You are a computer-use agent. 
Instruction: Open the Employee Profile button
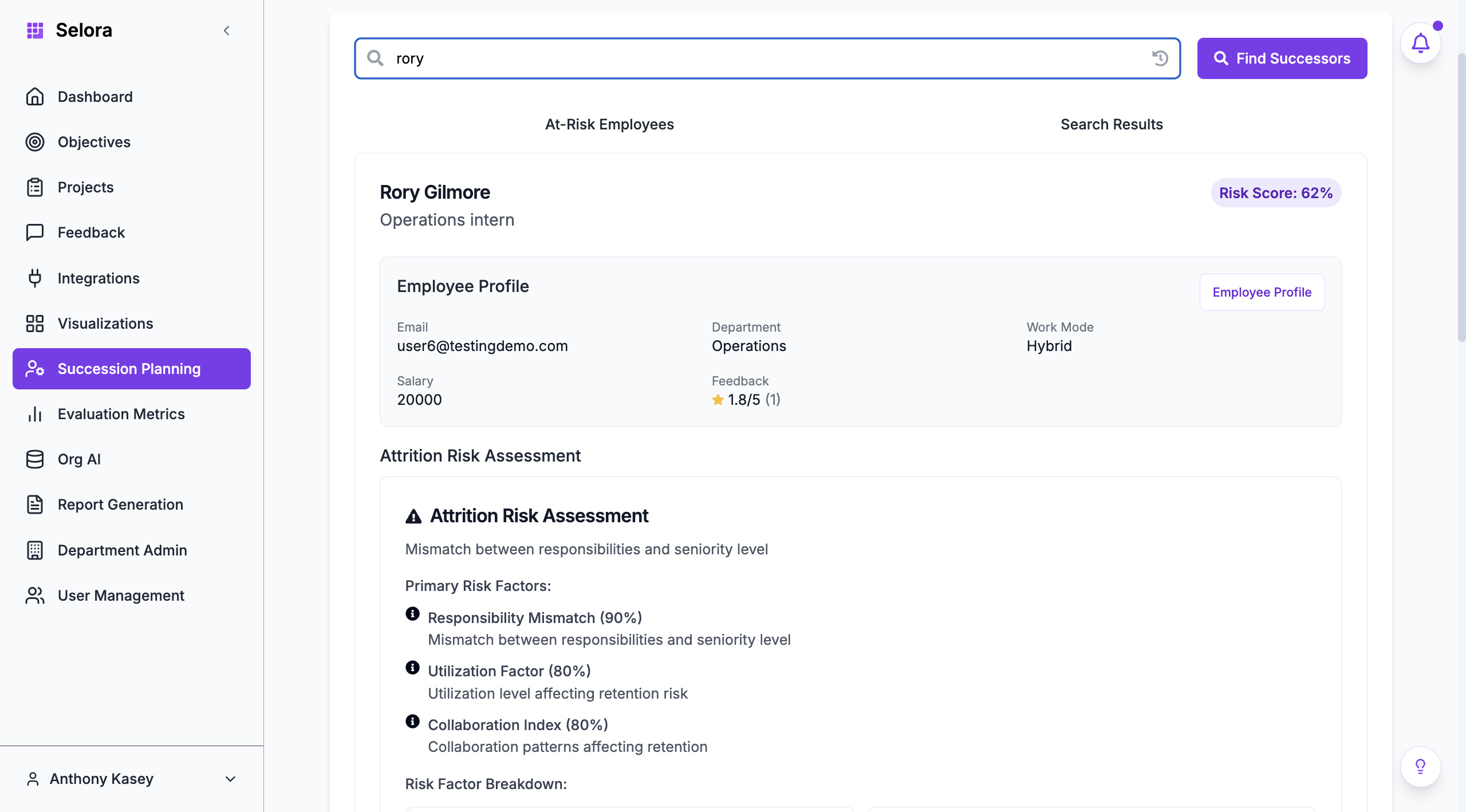tap(1262, 292)
